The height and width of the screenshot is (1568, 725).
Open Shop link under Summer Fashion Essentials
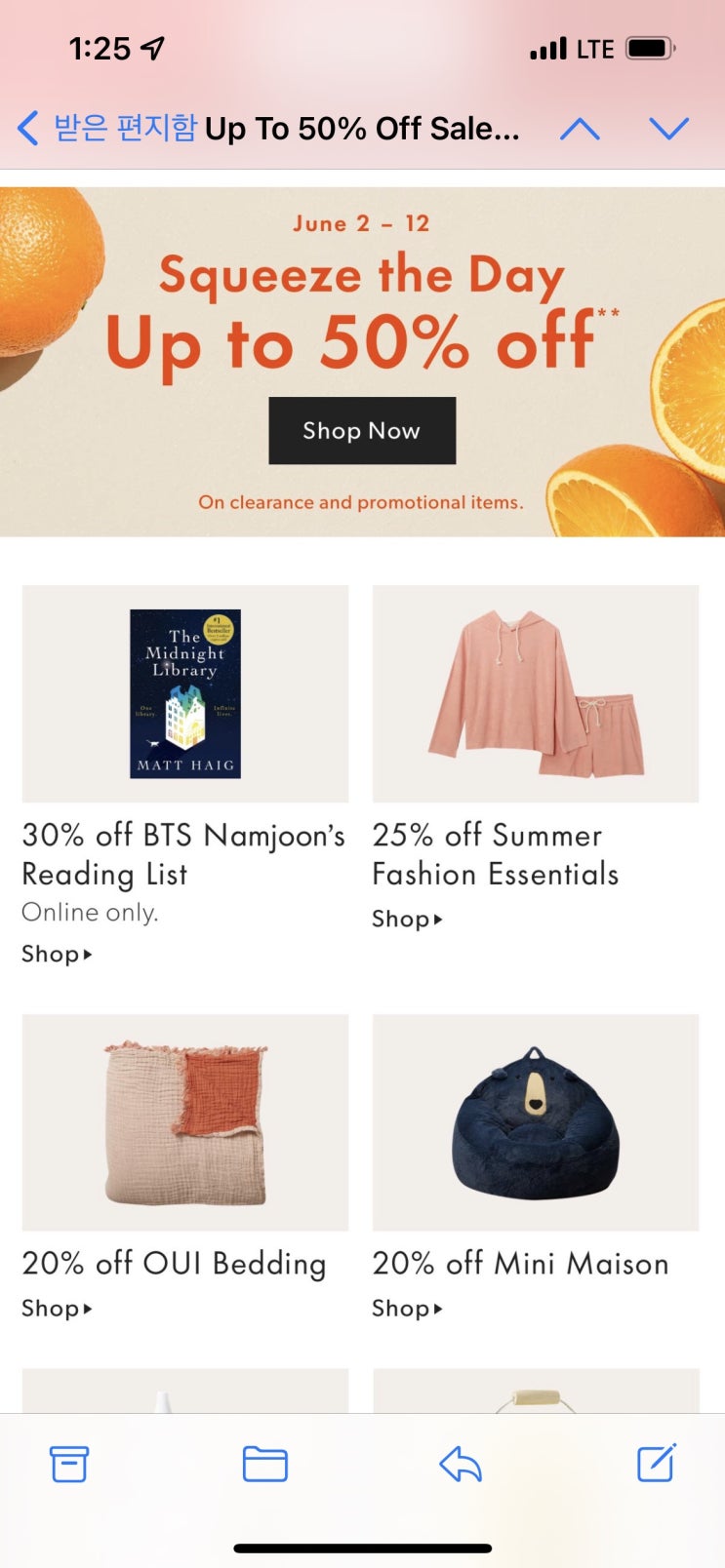click(x=407, y=919)
